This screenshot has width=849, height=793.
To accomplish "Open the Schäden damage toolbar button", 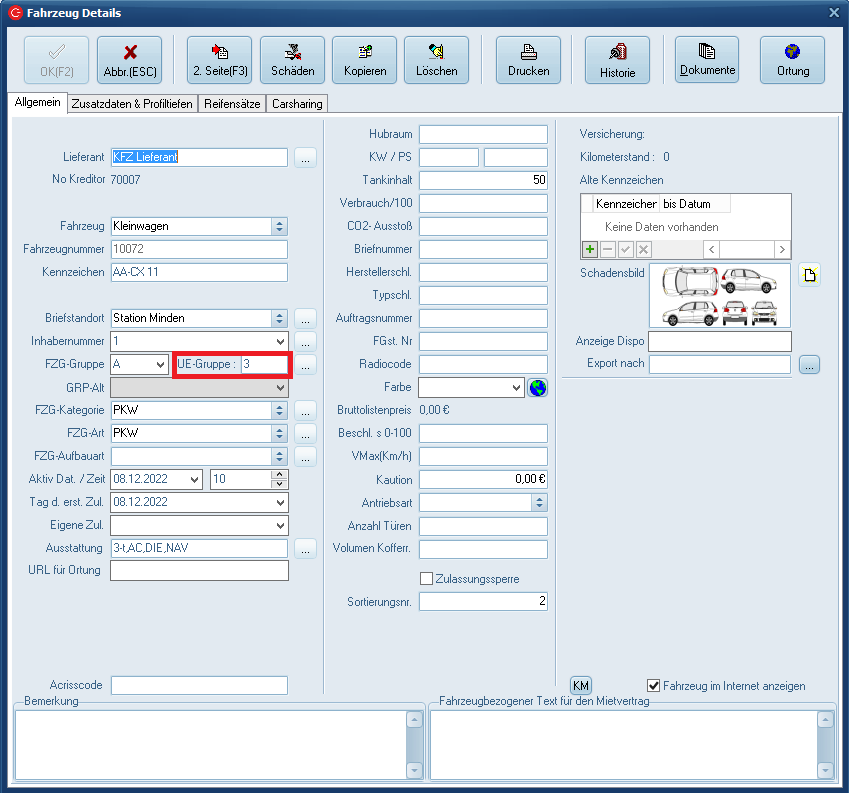I will (x=292, y=60).
